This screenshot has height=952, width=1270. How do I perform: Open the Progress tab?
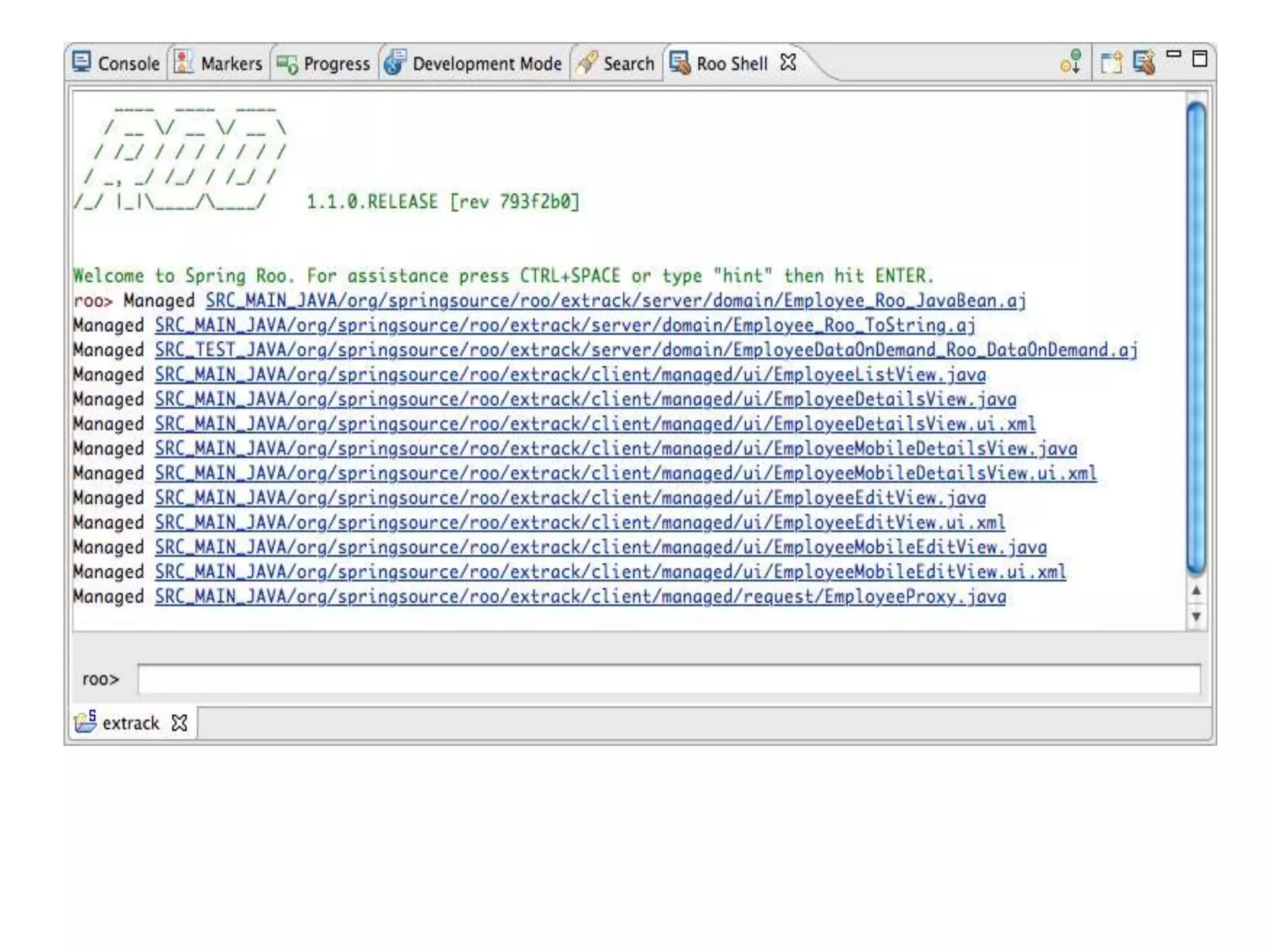pyautogui.click(x=323, y=63)
